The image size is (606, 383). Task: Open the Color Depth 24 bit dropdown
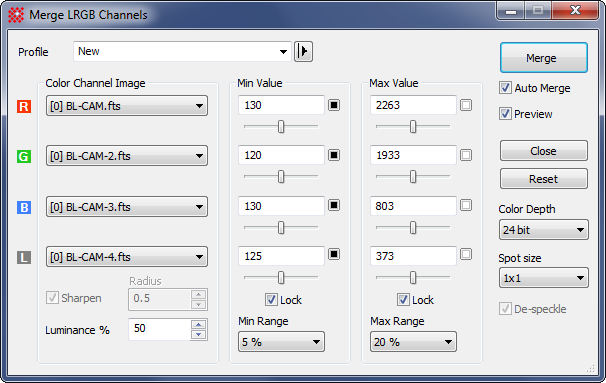click(544, 230)
